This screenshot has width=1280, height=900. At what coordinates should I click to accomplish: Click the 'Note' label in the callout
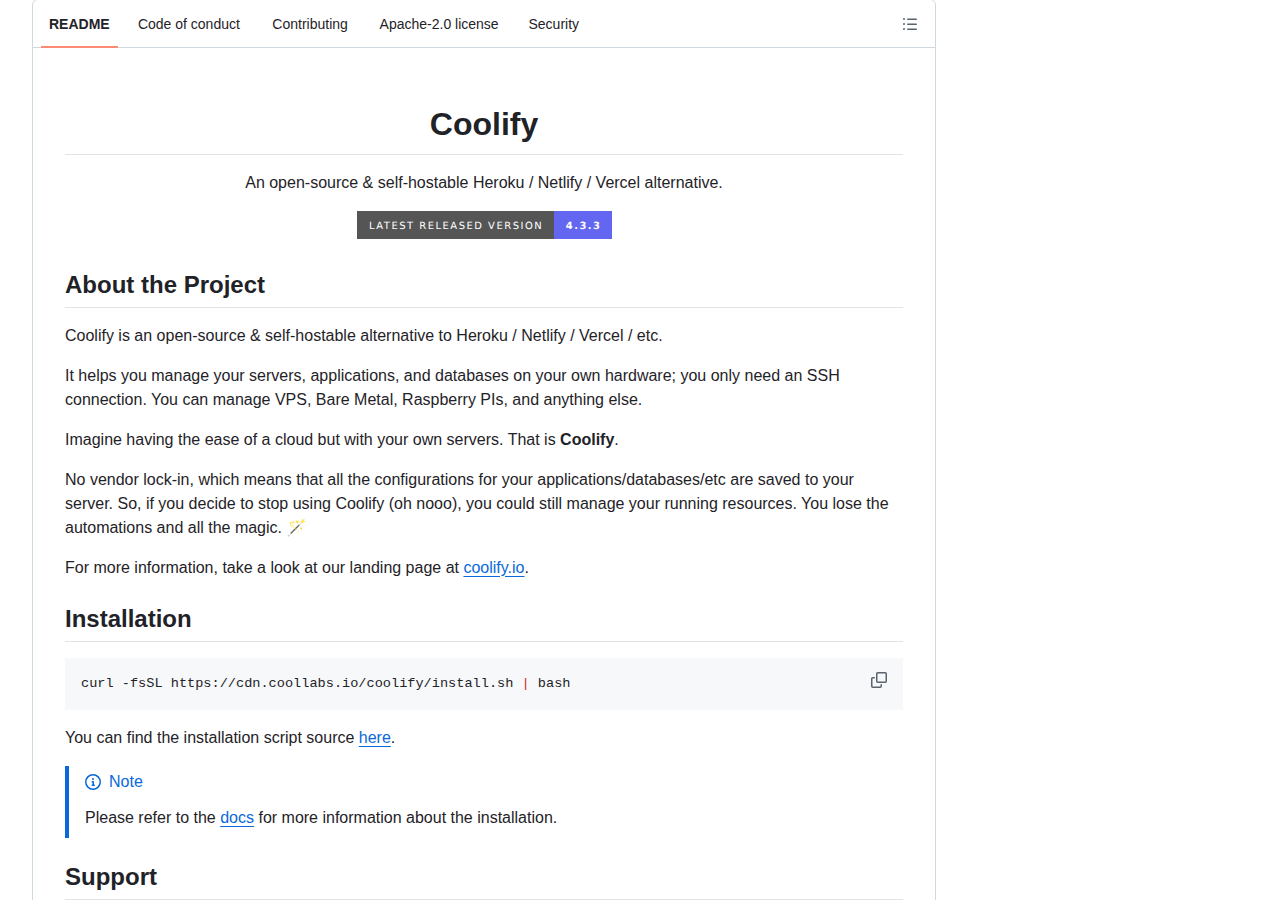coord(126,781)
